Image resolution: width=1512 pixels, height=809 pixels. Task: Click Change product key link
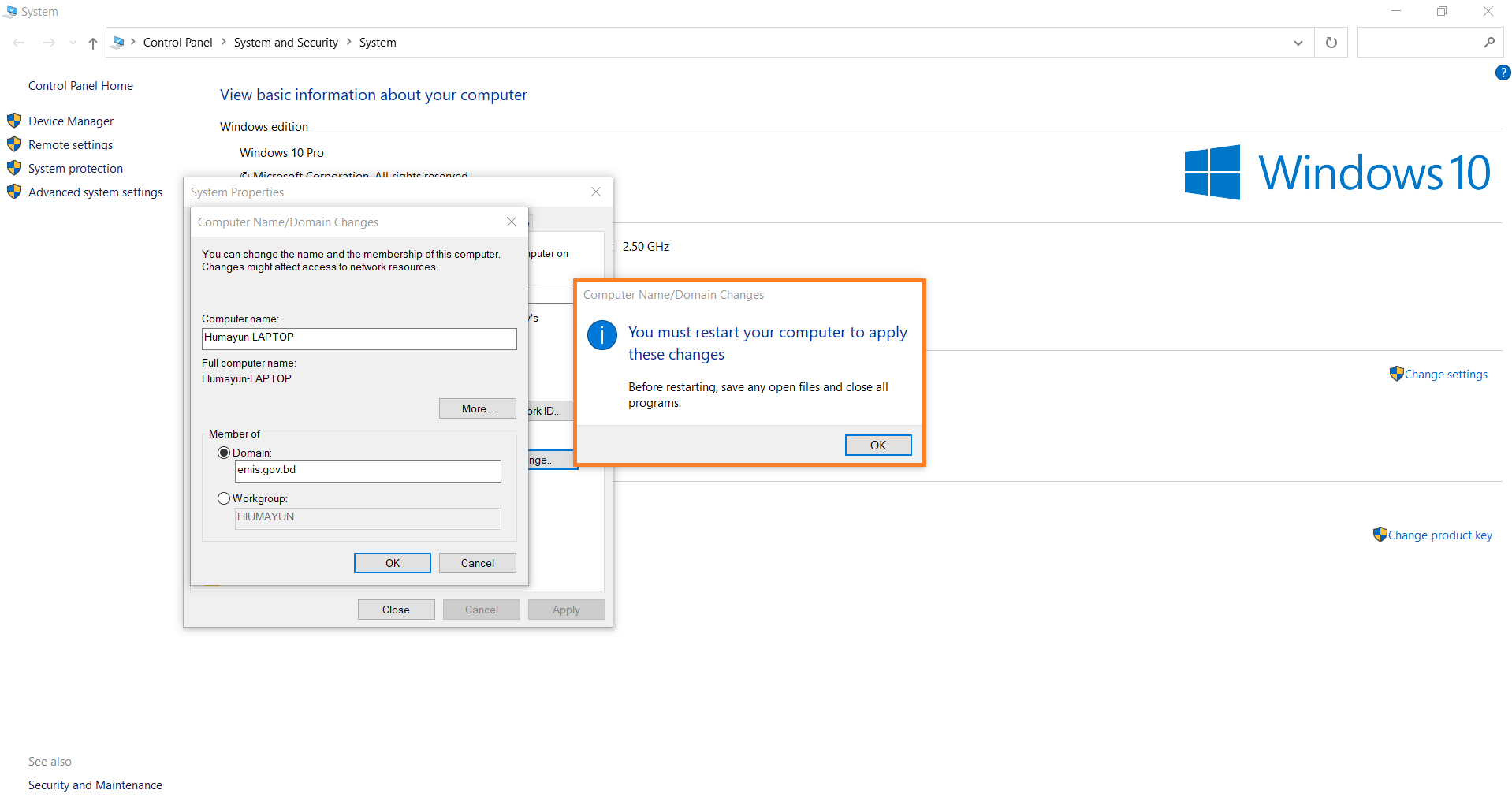point(1440,535)
